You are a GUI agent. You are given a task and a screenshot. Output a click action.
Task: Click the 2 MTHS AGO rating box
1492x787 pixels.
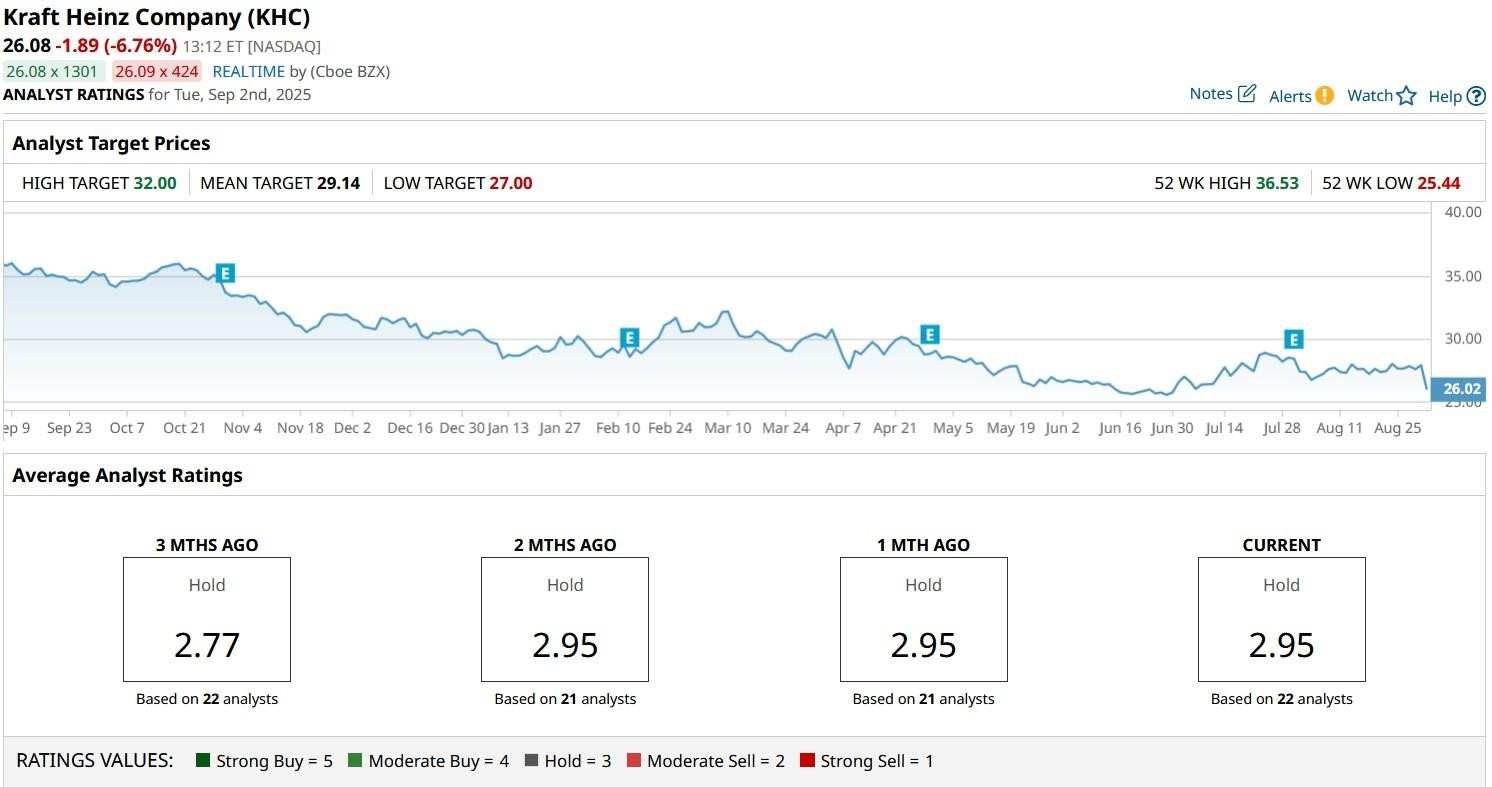coord(565,620)
